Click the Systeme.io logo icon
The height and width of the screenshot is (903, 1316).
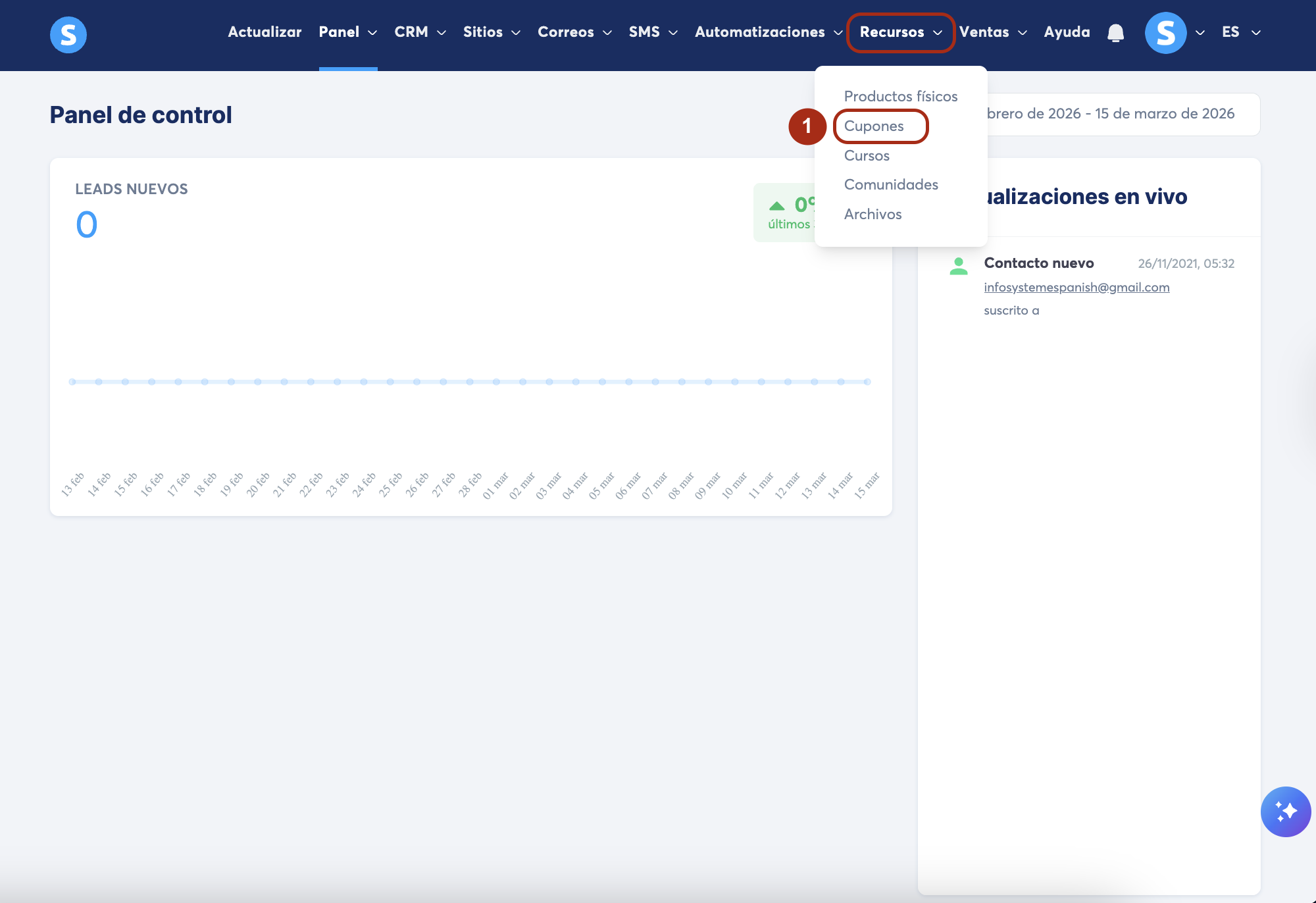(68, 35)
